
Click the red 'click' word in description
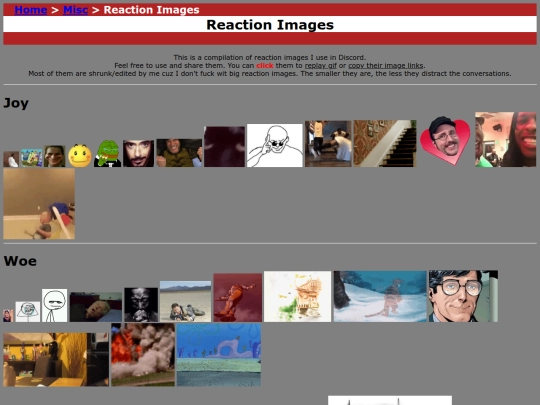coord(265,65)
